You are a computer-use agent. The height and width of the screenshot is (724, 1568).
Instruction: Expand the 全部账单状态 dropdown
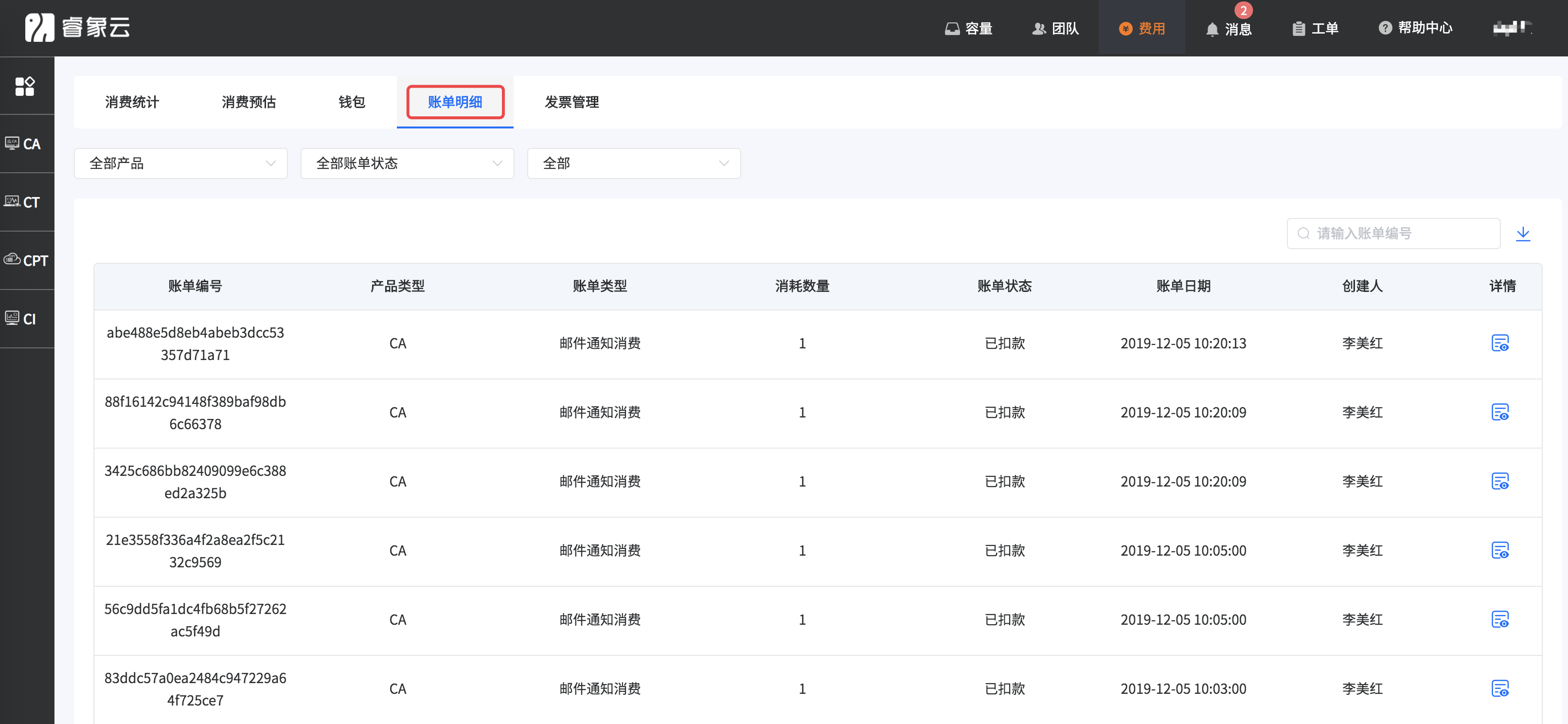click(x=407, y=163)
